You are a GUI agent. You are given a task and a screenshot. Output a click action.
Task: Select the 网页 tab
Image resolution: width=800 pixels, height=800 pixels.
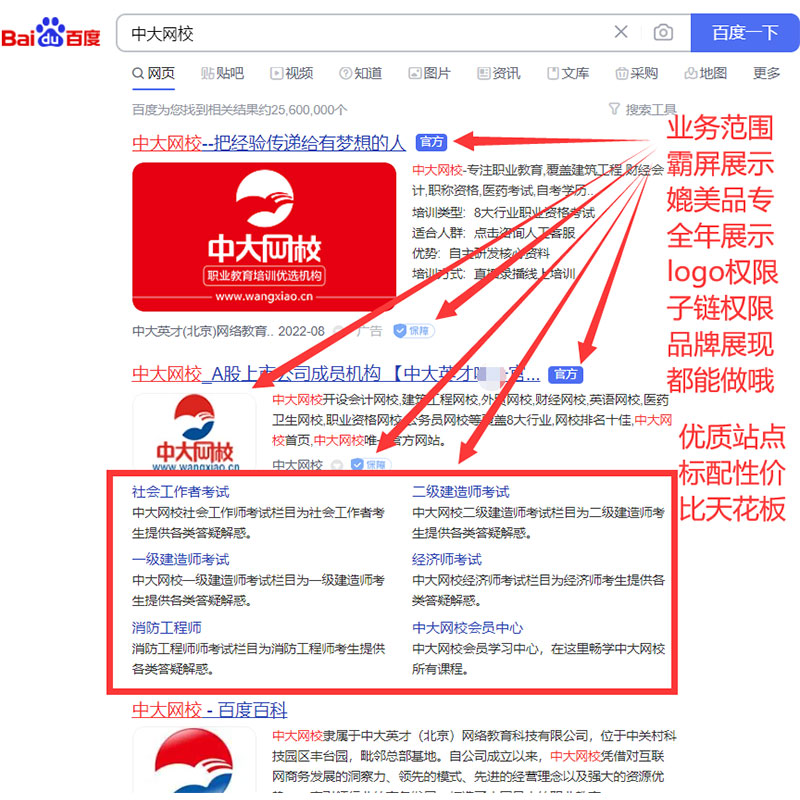154,73
